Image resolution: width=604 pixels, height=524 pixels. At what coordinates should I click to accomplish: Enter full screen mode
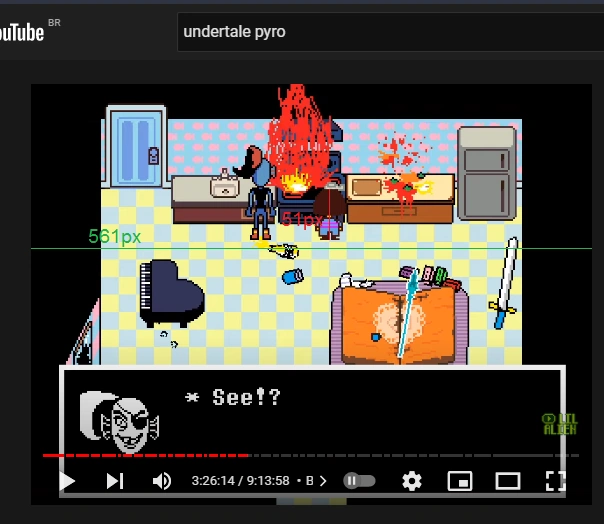pyautogui.click(x=556, y=481)
